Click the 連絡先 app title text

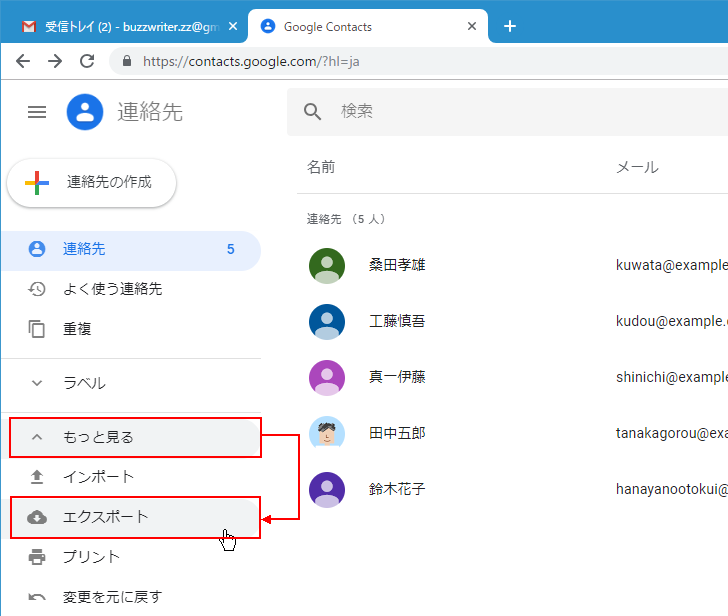150,112
